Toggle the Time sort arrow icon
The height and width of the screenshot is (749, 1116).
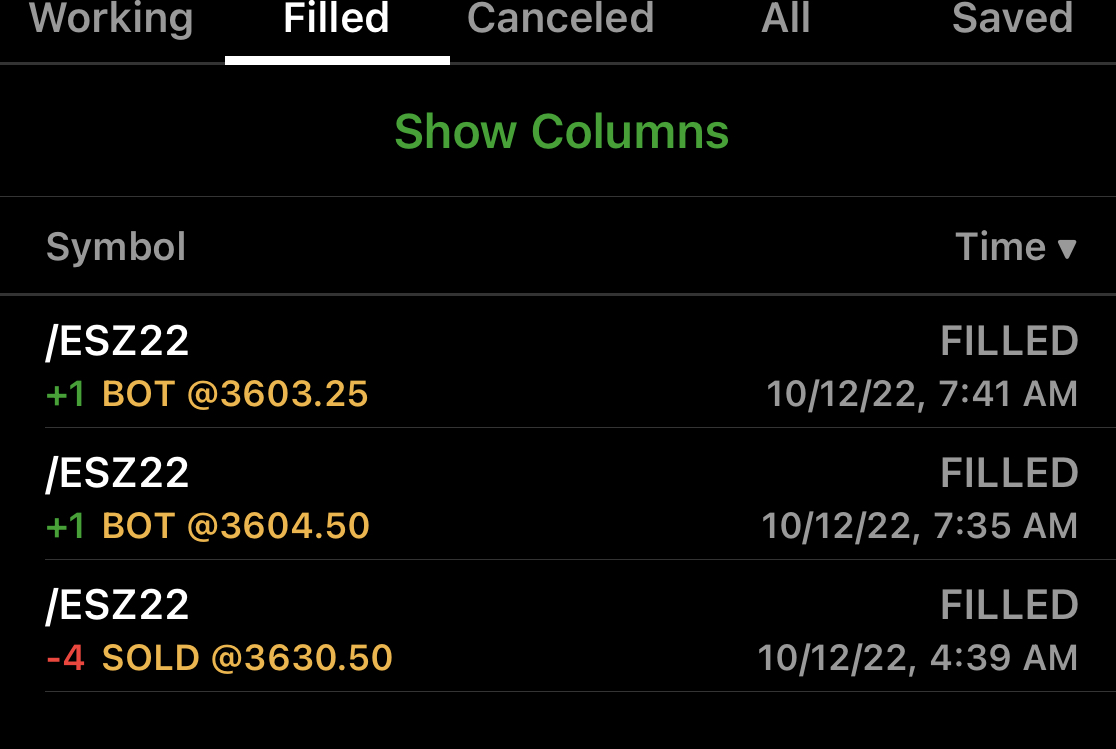(1067, 249)
